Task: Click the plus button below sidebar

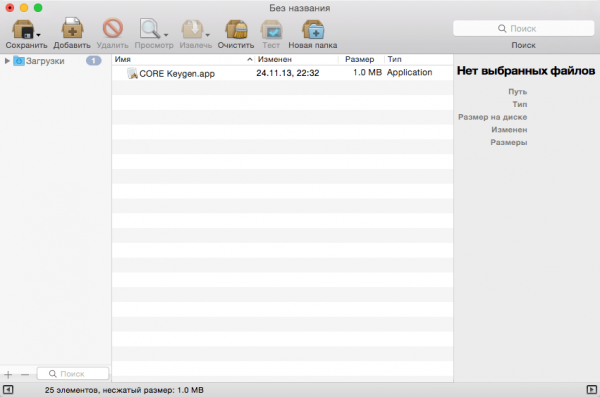Action: pos(8,374)
